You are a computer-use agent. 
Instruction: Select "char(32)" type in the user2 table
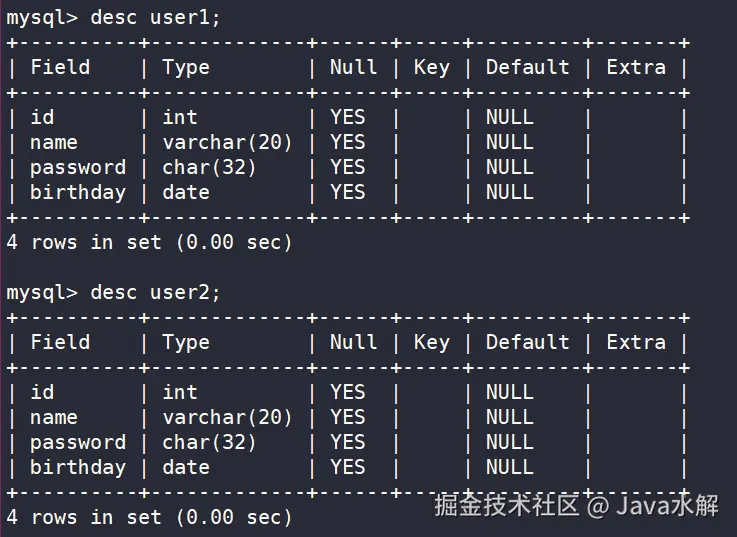coord(209,442)
